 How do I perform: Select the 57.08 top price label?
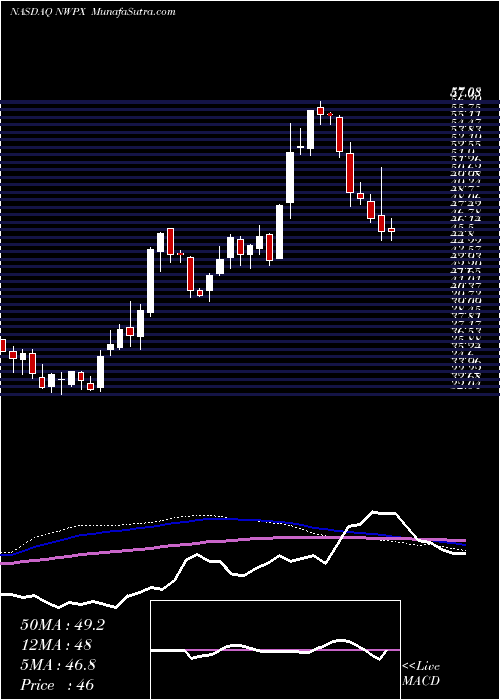pyautogui.click(x=466, y=93)
